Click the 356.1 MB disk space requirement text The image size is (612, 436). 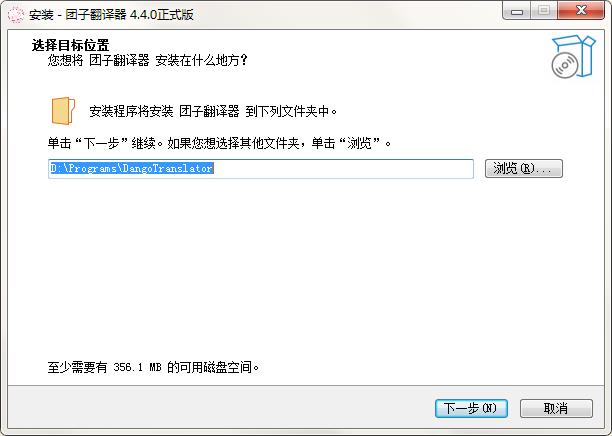[137, 367]
